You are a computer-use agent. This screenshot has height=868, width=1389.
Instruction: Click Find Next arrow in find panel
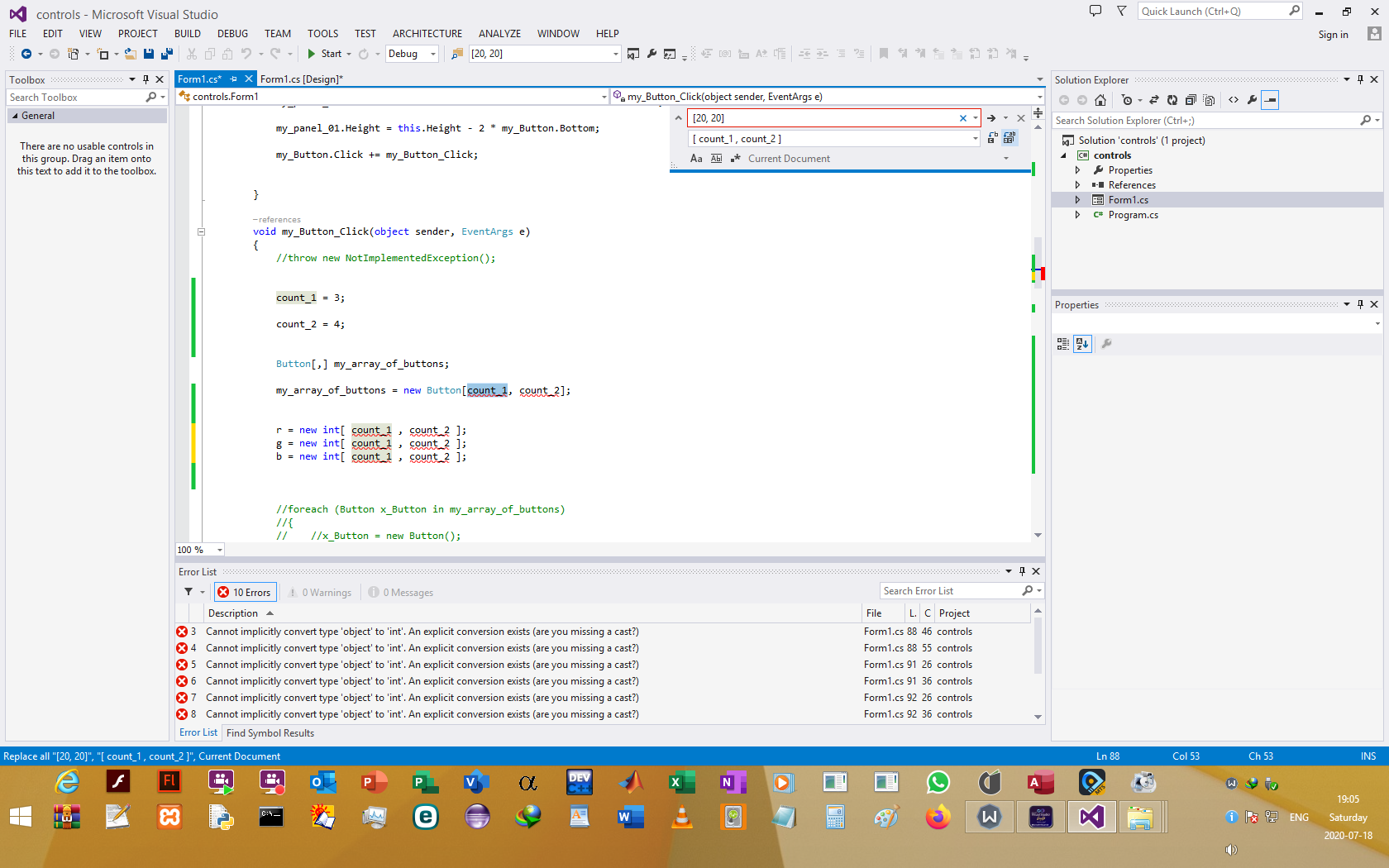click(x=990, y=118)
